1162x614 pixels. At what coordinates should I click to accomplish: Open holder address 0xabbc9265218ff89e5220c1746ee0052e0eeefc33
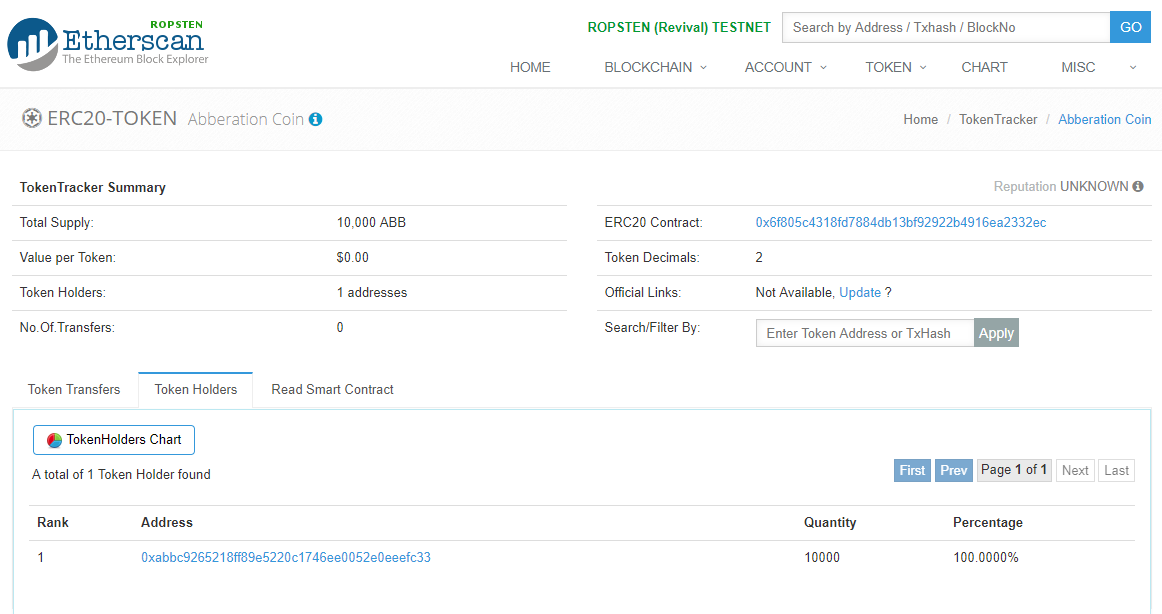click(285, 558)
